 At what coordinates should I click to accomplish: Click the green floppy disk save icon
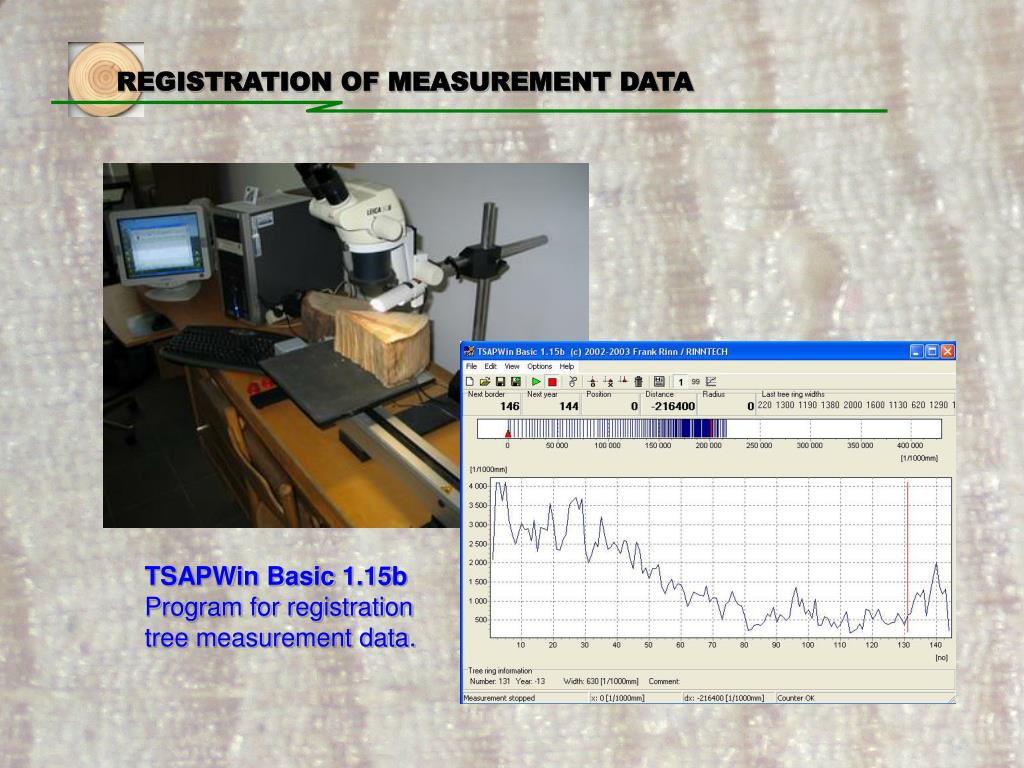tap(515, 381)
